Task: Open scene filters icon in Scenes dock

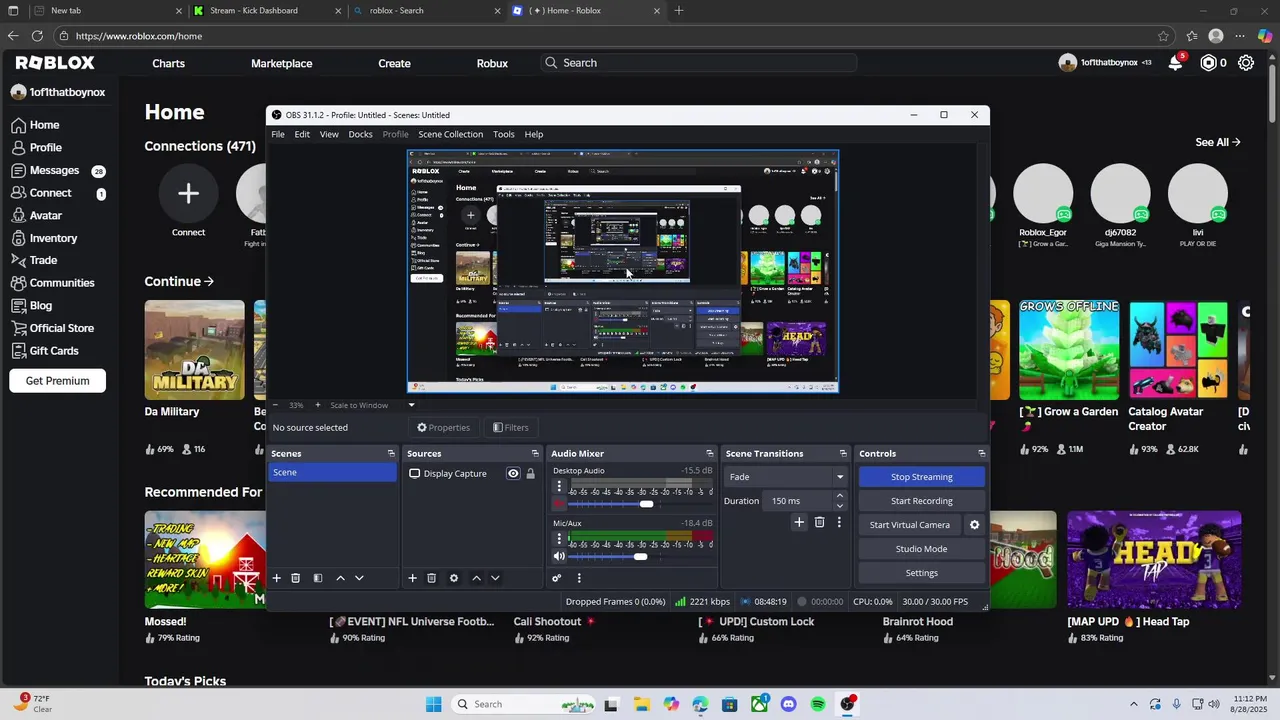Action: (318, 578)
